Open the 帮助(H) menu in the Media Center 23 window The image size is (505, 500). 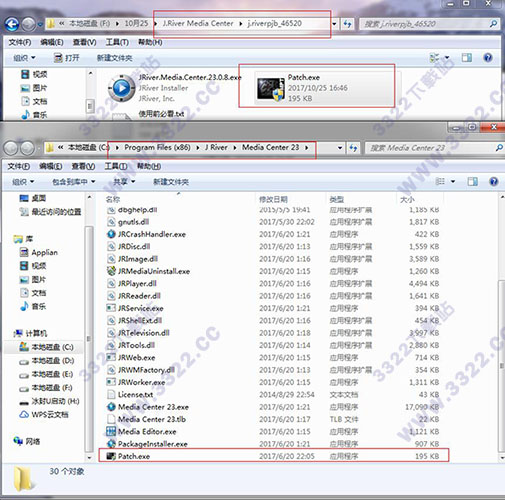click(149, 166)
